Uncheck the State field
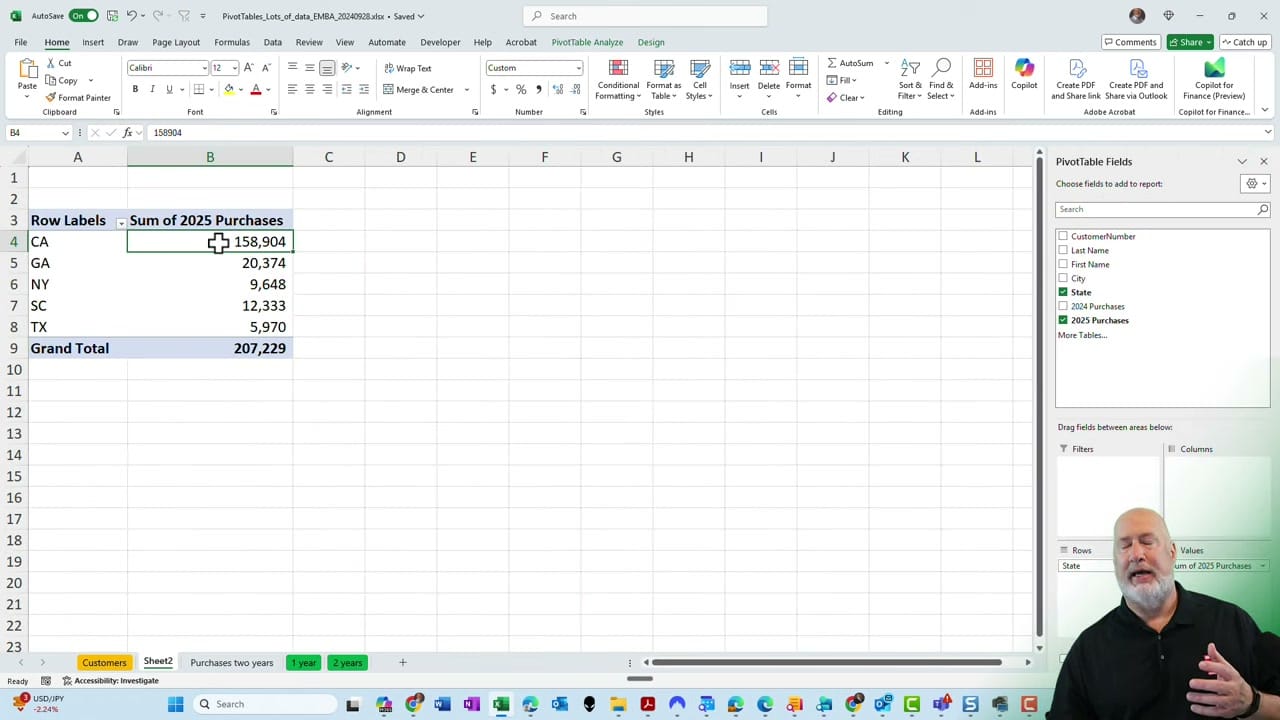The image size is (1280, 720). pyautogui.click(x=1062, y=292)
